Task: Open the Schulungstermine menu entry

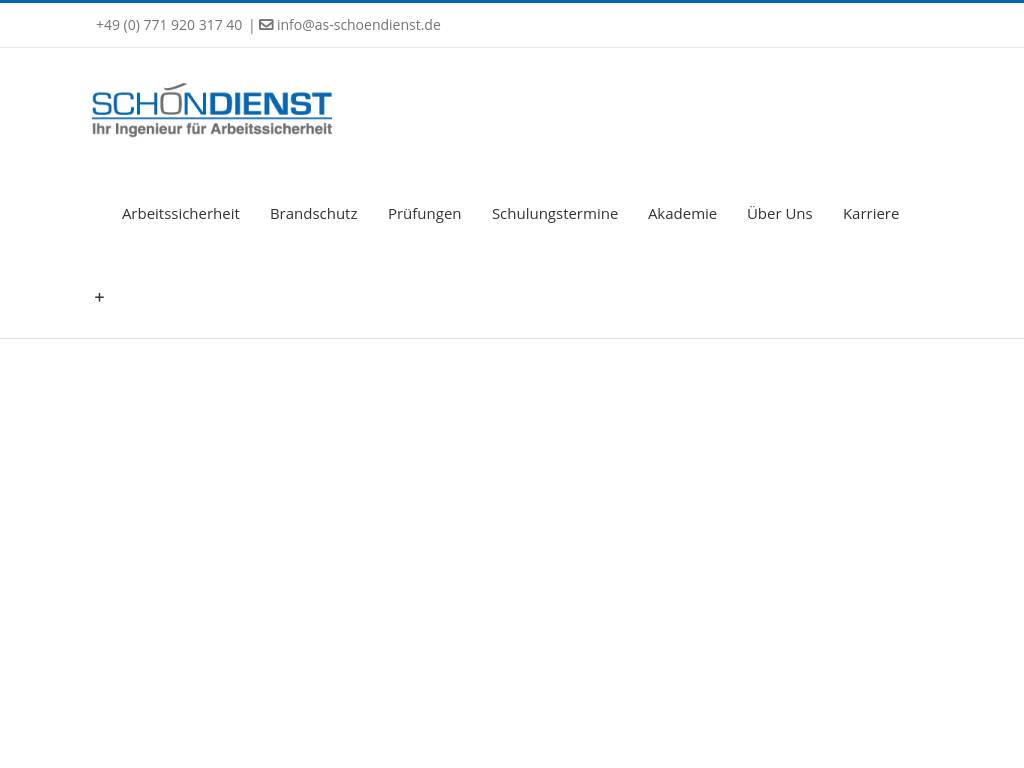Action: 554,213
